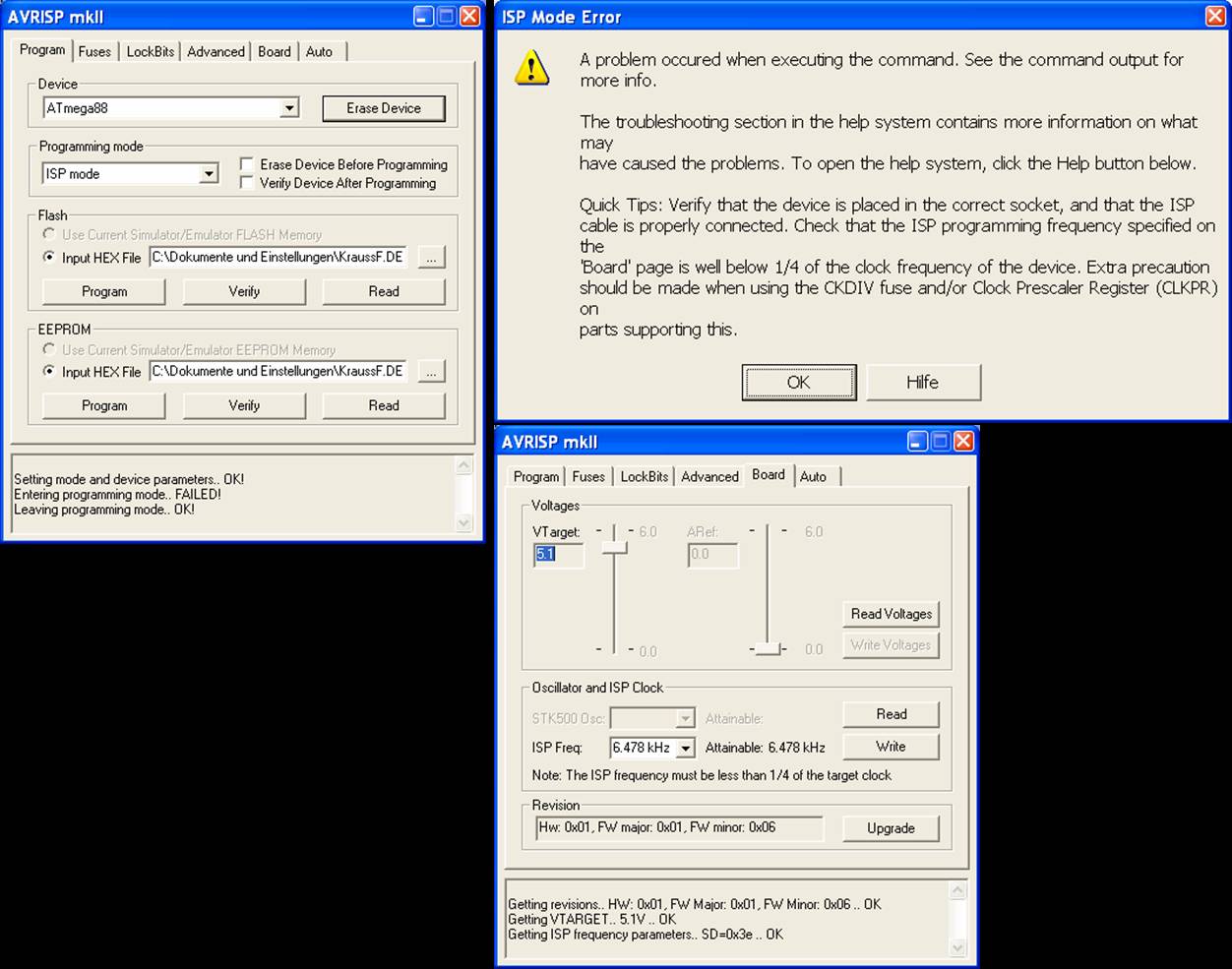Click the Write Voltages button
The height and width of the screenshot is (969, 1232).
click(892, 645)
